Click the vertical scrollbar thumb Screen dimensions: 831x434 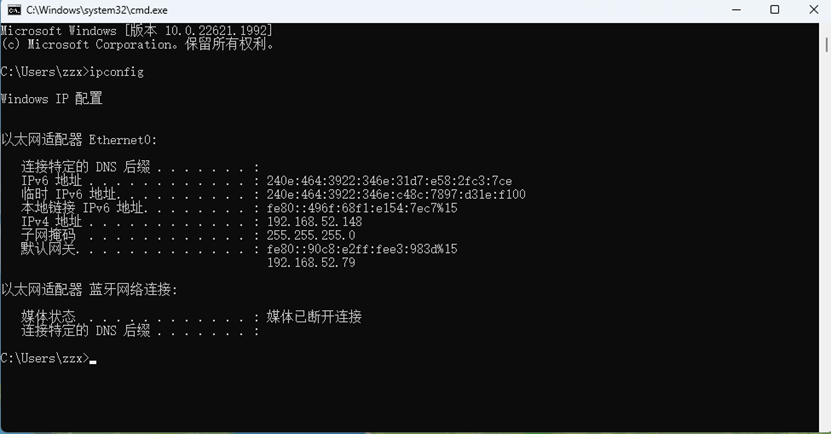click(826, 45)
